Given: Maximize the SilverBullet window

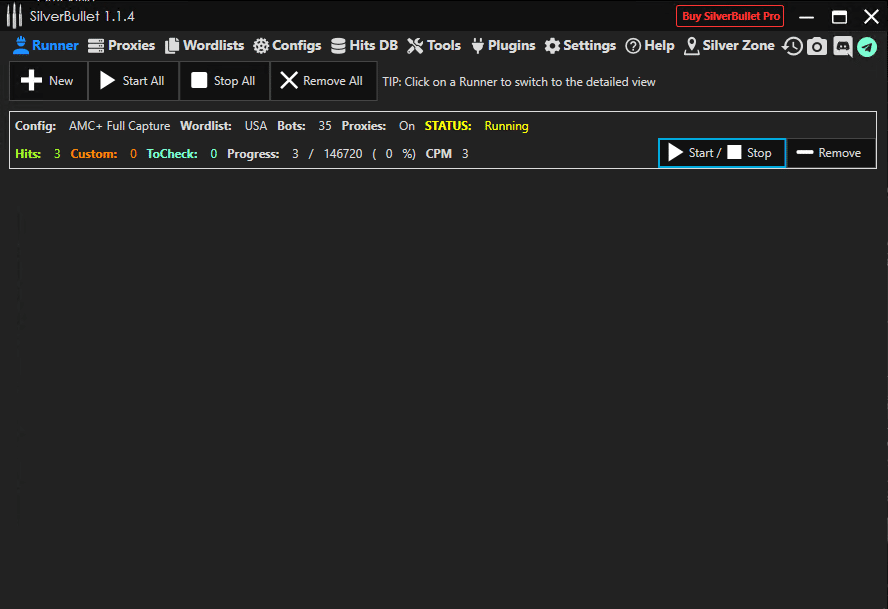Looking at the screenshot, I should (839, 16).
